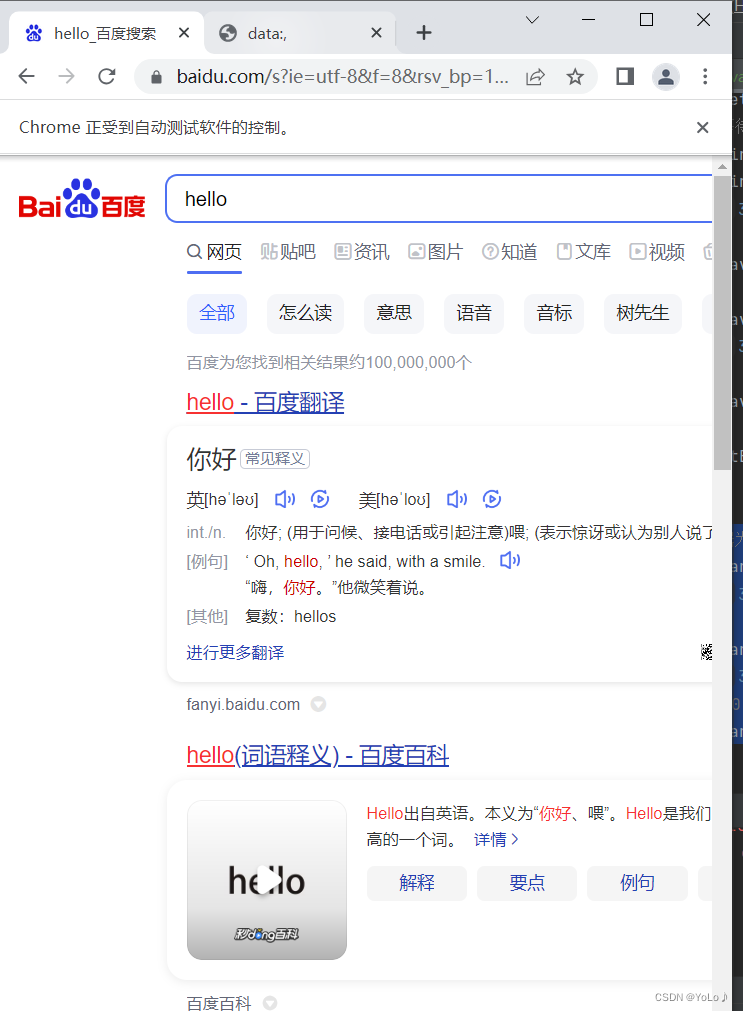Switch to 贴吧 search tab

pyautogui.click(x=288, y=252)
